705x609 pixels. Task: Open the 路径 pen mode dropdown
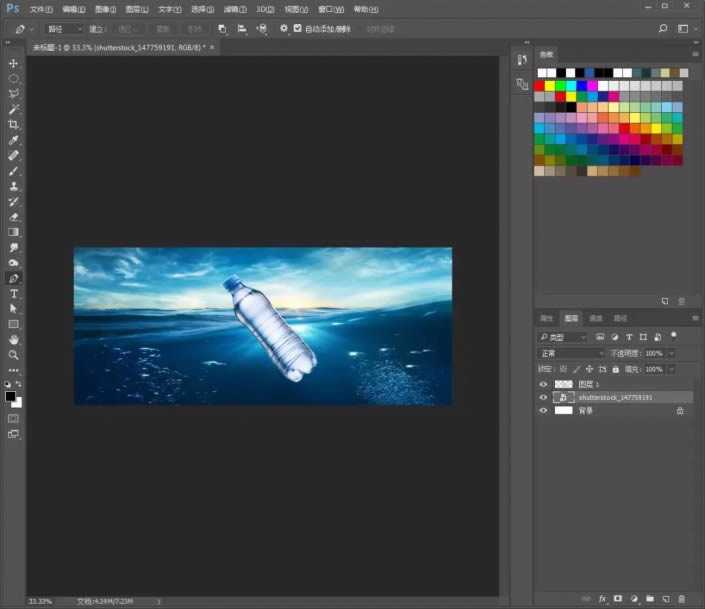(62, 29)
